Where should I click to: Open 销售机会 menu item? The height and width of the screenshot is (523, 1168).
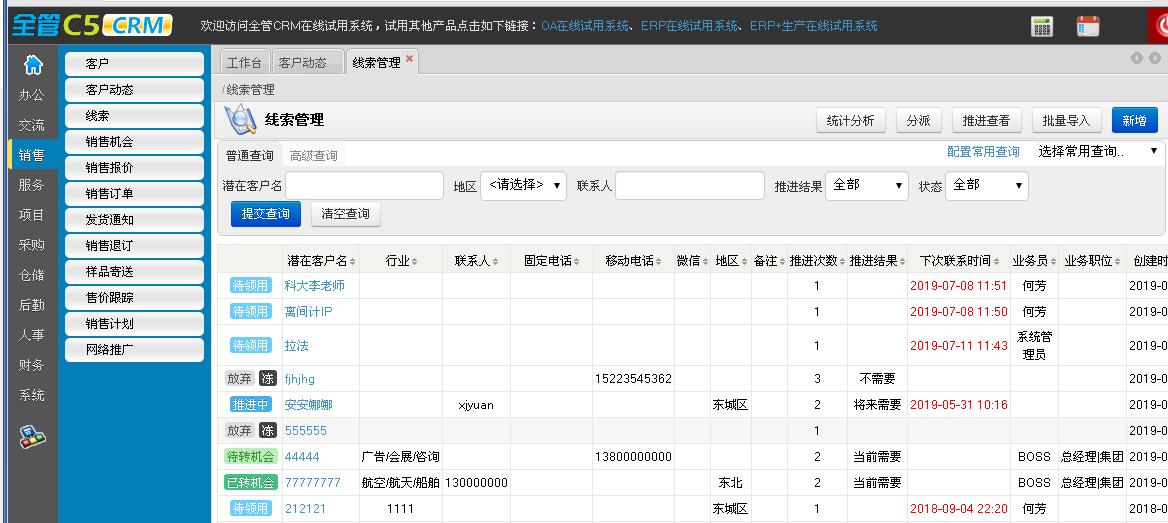click(134, 142)
